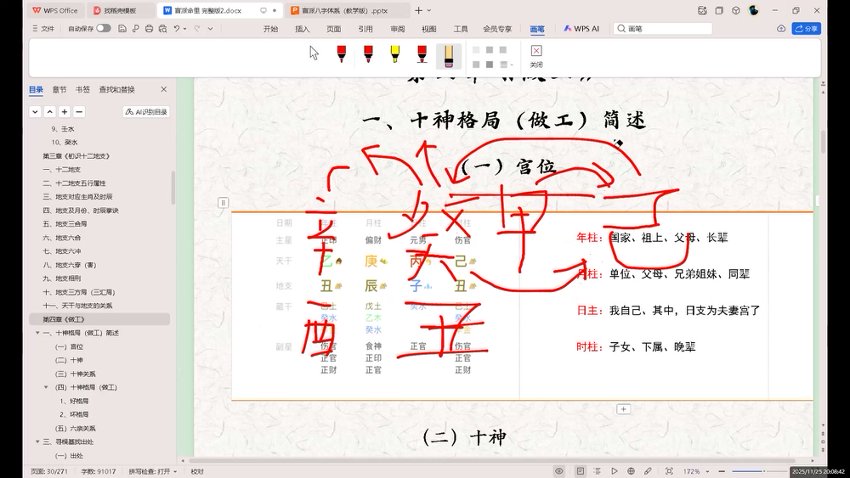Image resolution: width=850 pixels, height=478 pixels.
Task: Click the zoom slider in status bar
Action: click(758, 471)
